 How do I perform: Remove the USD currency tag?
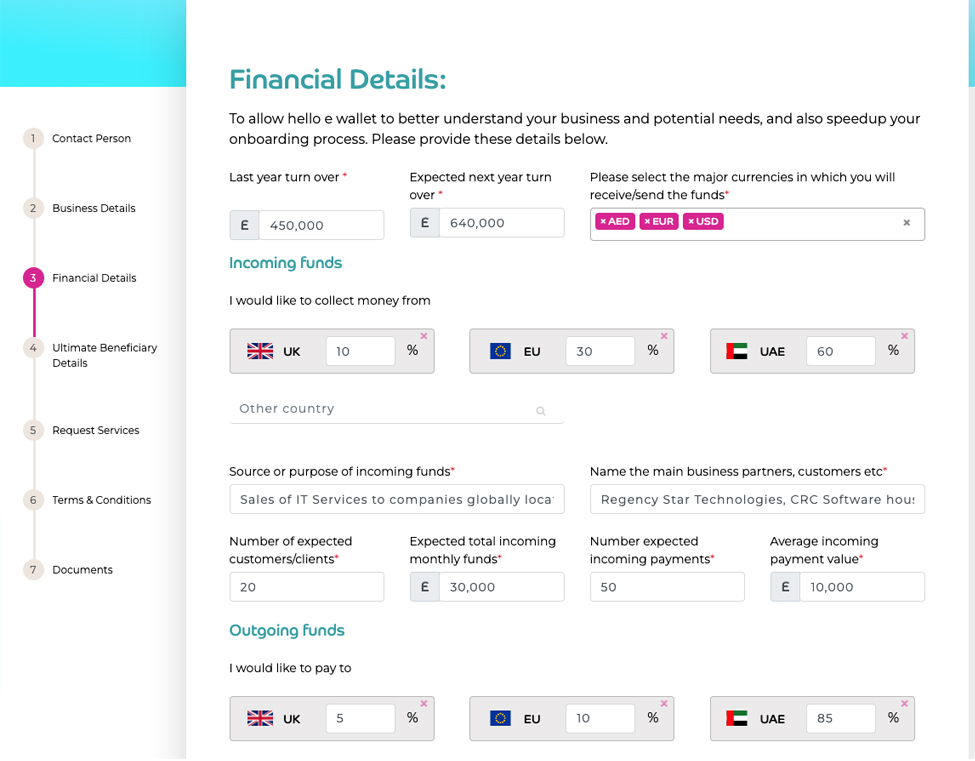(x=691, y=222)
